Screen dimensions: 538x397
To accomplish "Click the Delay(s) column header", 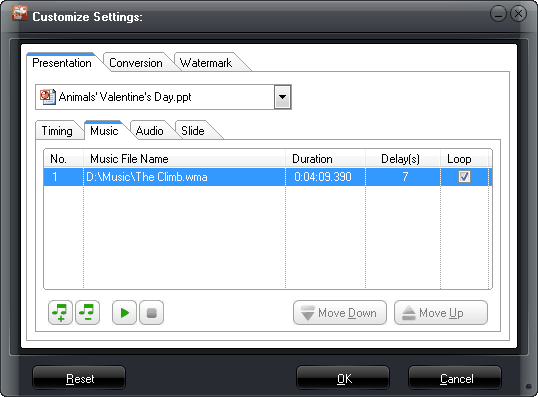I will [403, 159].
